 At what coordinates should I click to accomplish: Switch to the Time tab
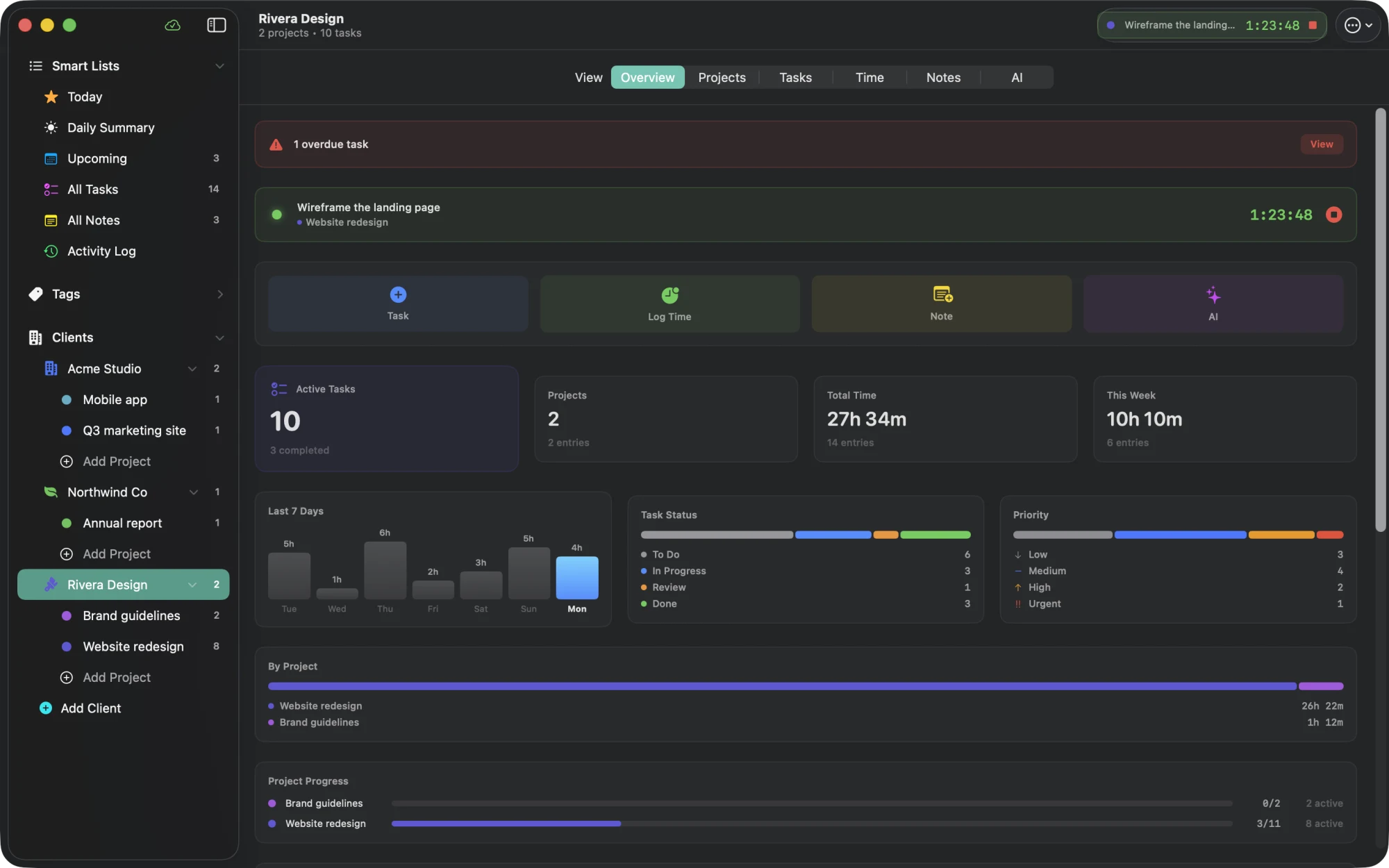869,77
